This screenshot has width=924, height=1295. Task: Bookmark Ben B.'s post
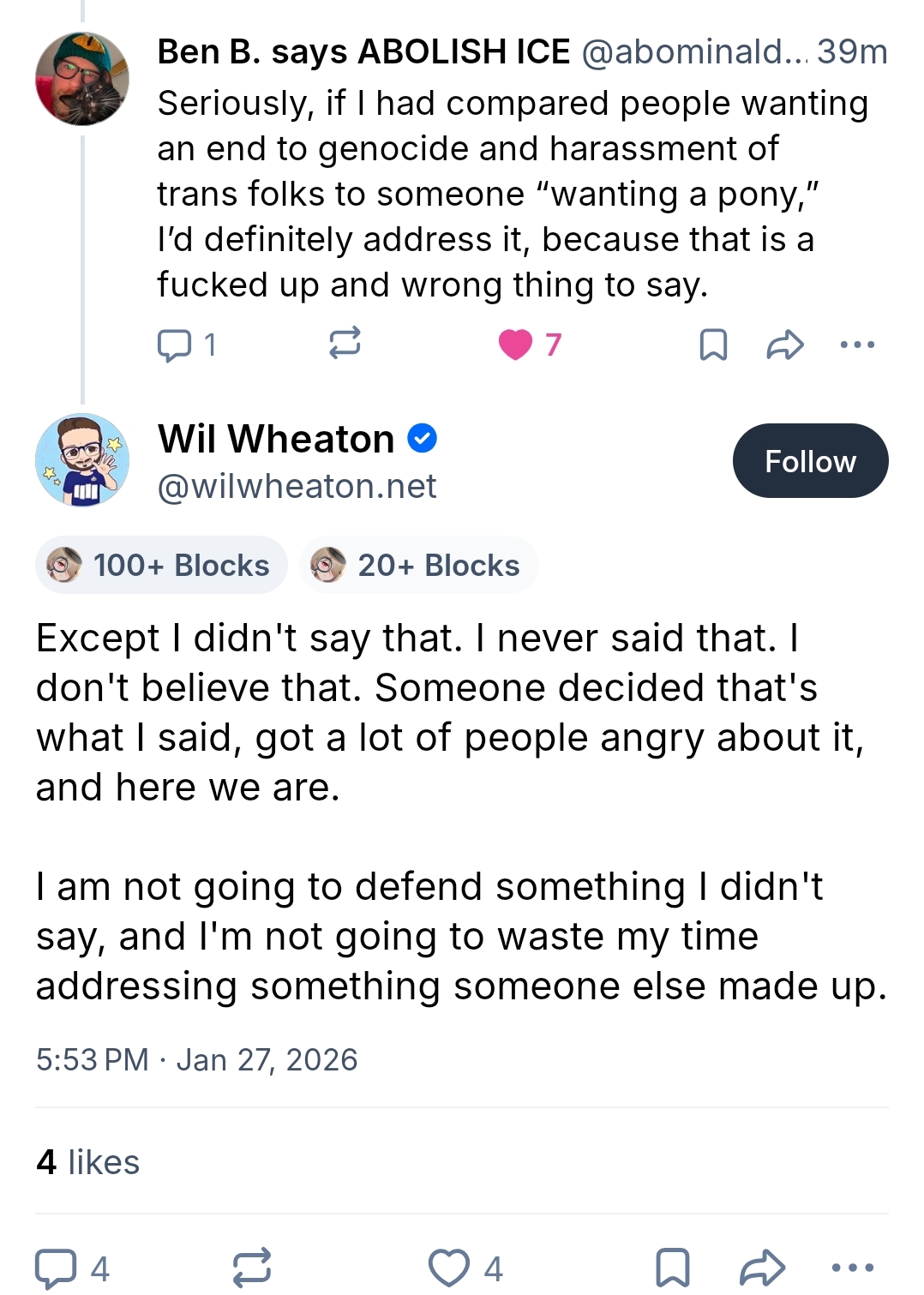(713, 345)
